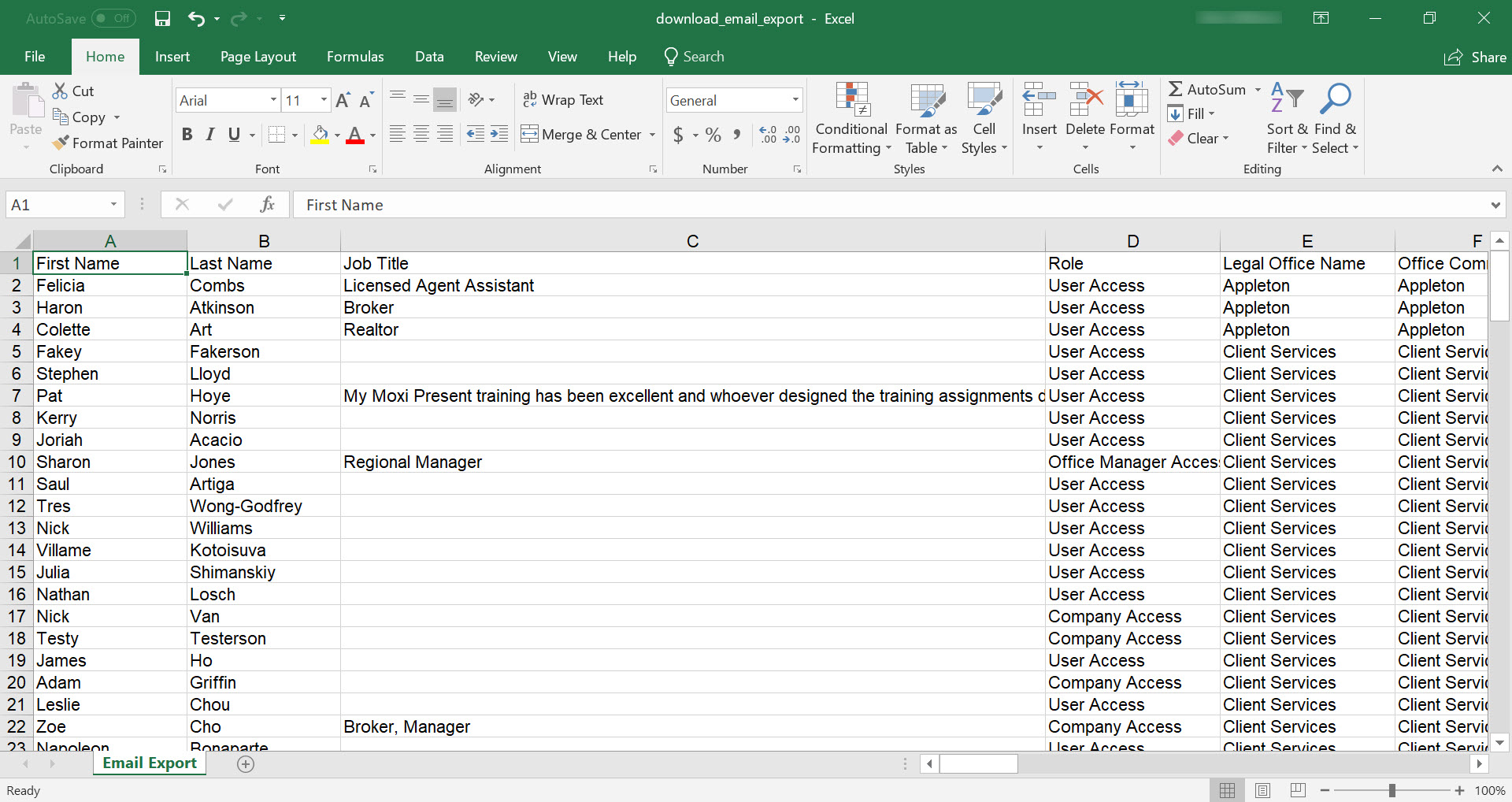Click the Format Painter tool
Screen dimensions: 1512x802
[x=108, y=143]
